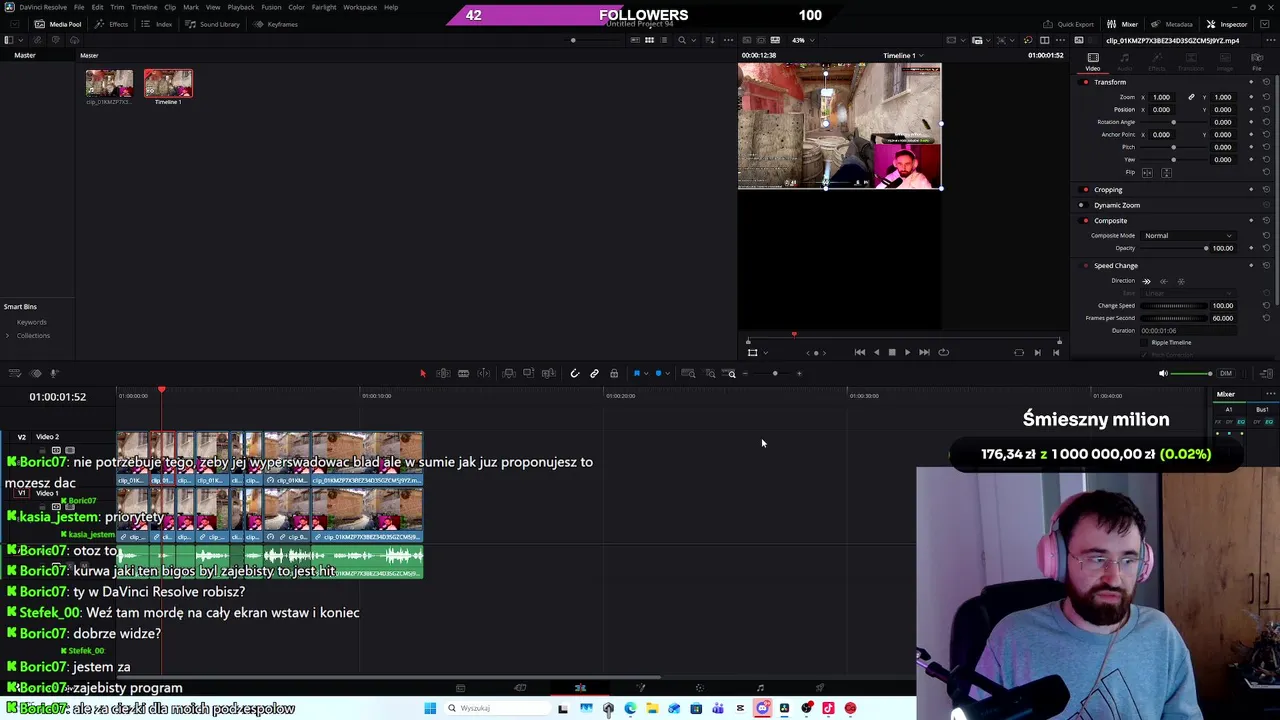The image size is (1280, 720).
Task: Switch media pool to list view
Action: tap(663, 40)
